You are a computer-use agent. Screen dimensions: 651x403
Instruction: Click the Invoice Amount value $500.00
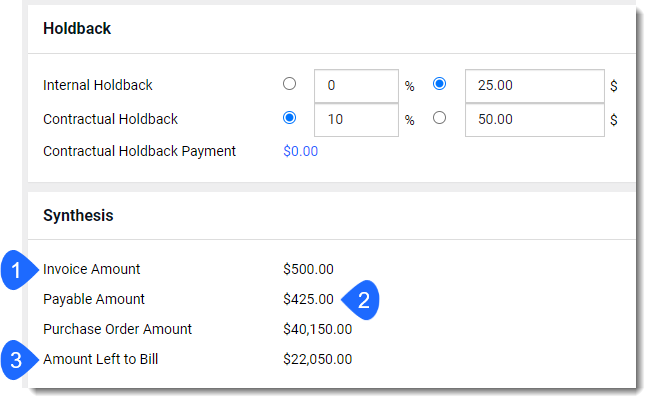(308, 269)
